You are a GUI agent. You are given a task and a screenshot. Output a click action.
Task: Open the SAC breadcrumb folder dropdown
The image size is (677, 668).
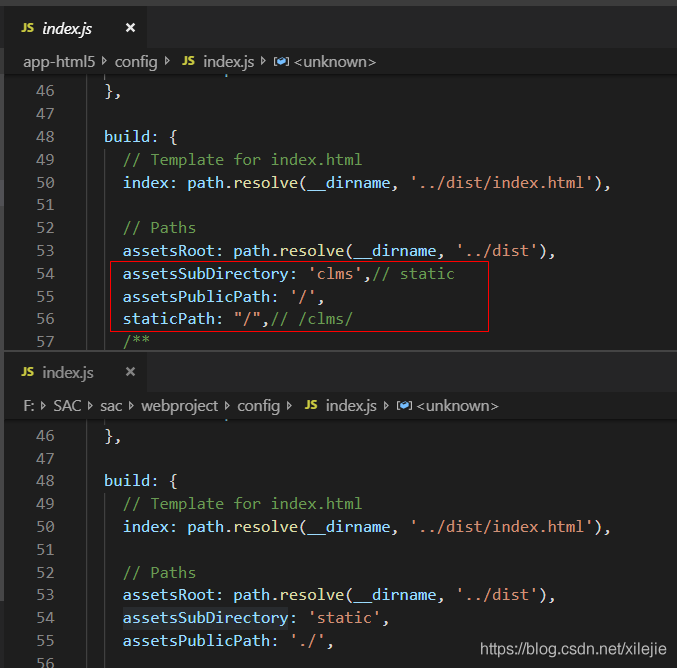67,406
